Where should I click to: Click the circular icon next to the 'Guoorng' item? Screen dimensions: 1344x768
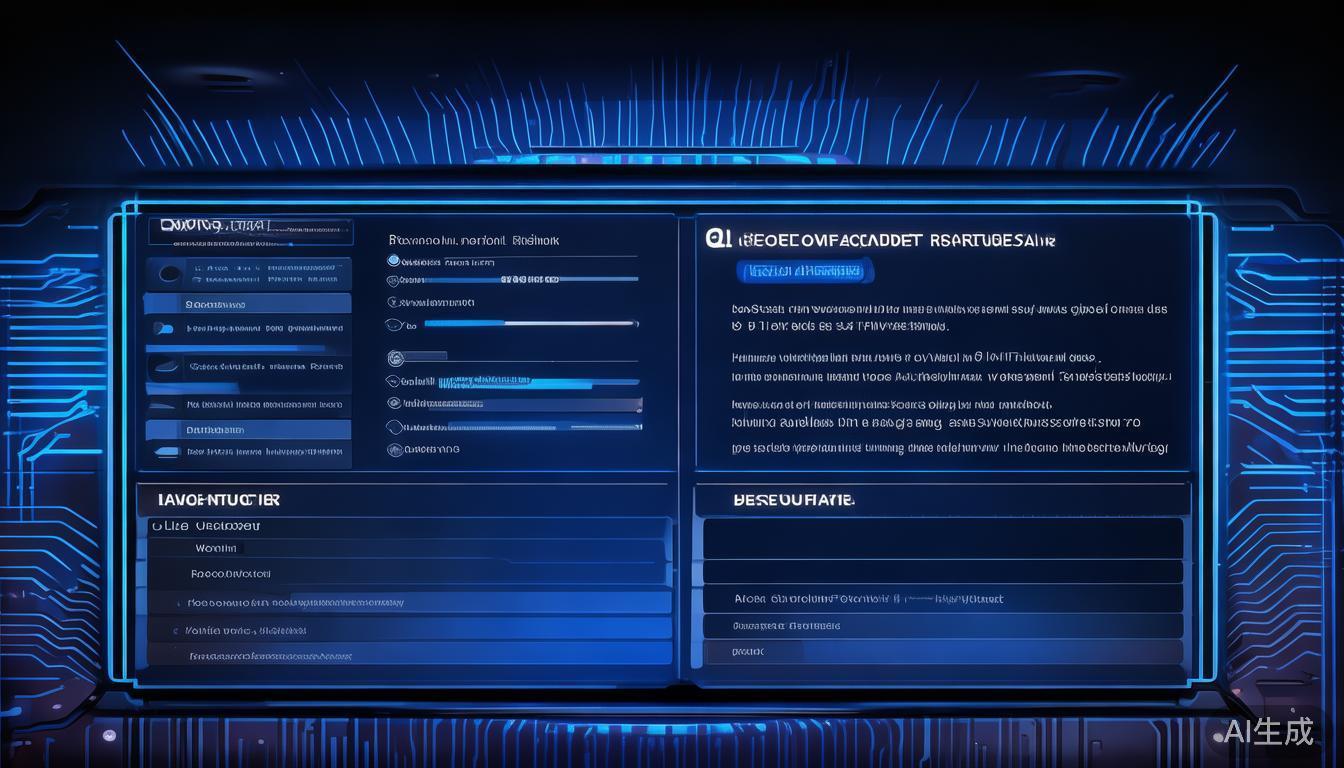(x=395, y=450)
